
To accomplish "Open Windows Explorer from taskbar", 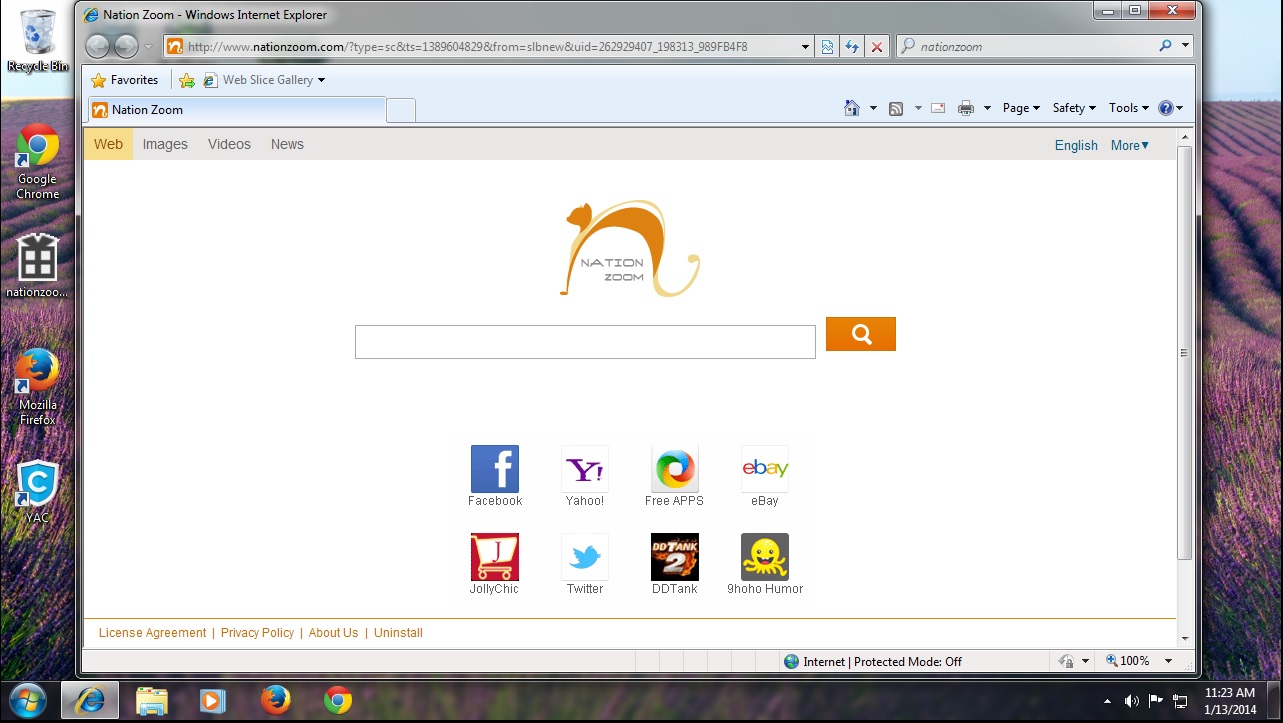I will coord(151,701).
